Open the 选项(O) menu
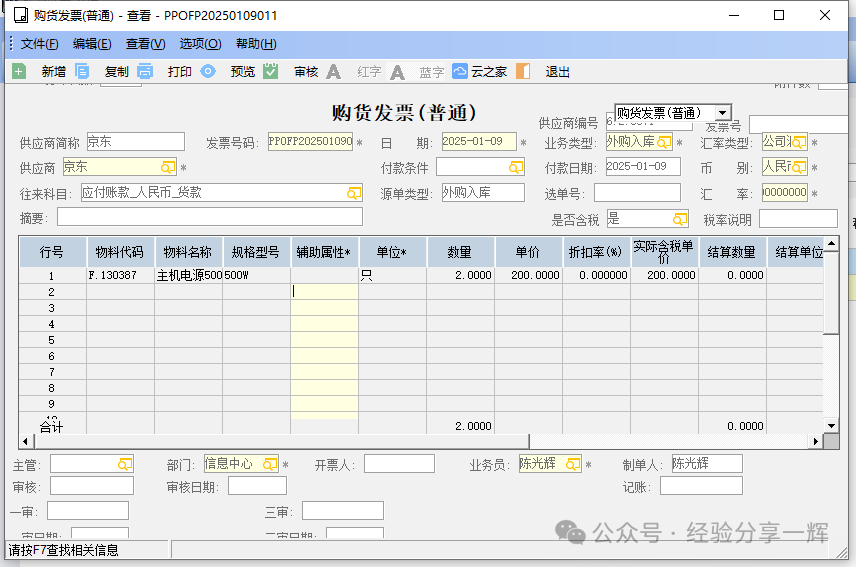 200,44
